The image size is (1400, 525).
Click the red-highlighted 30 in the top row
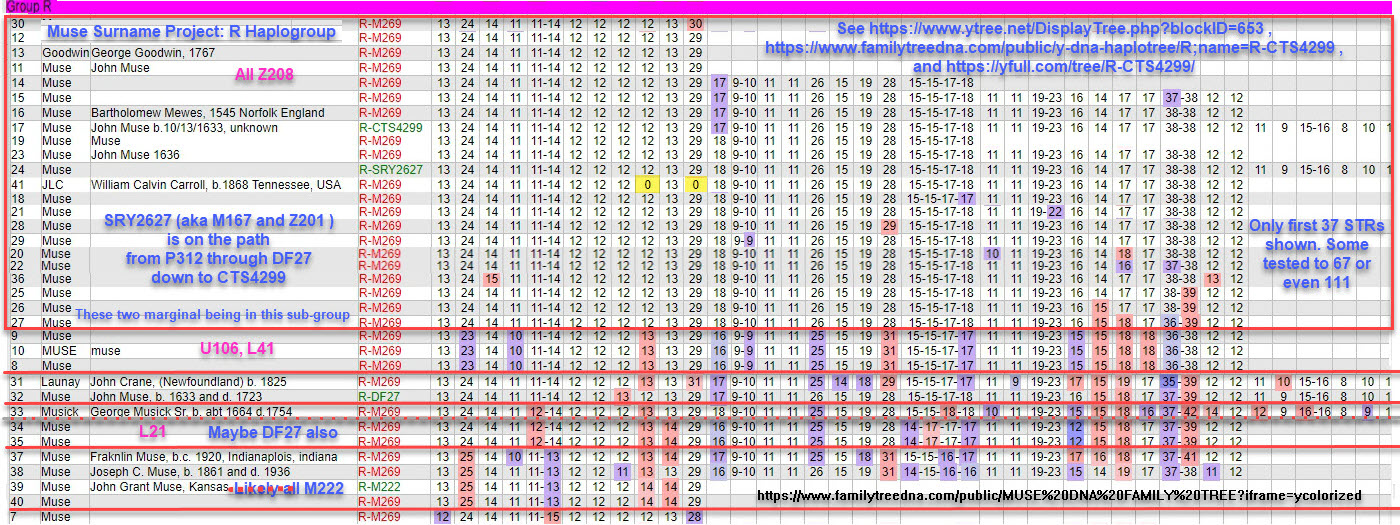695,23
